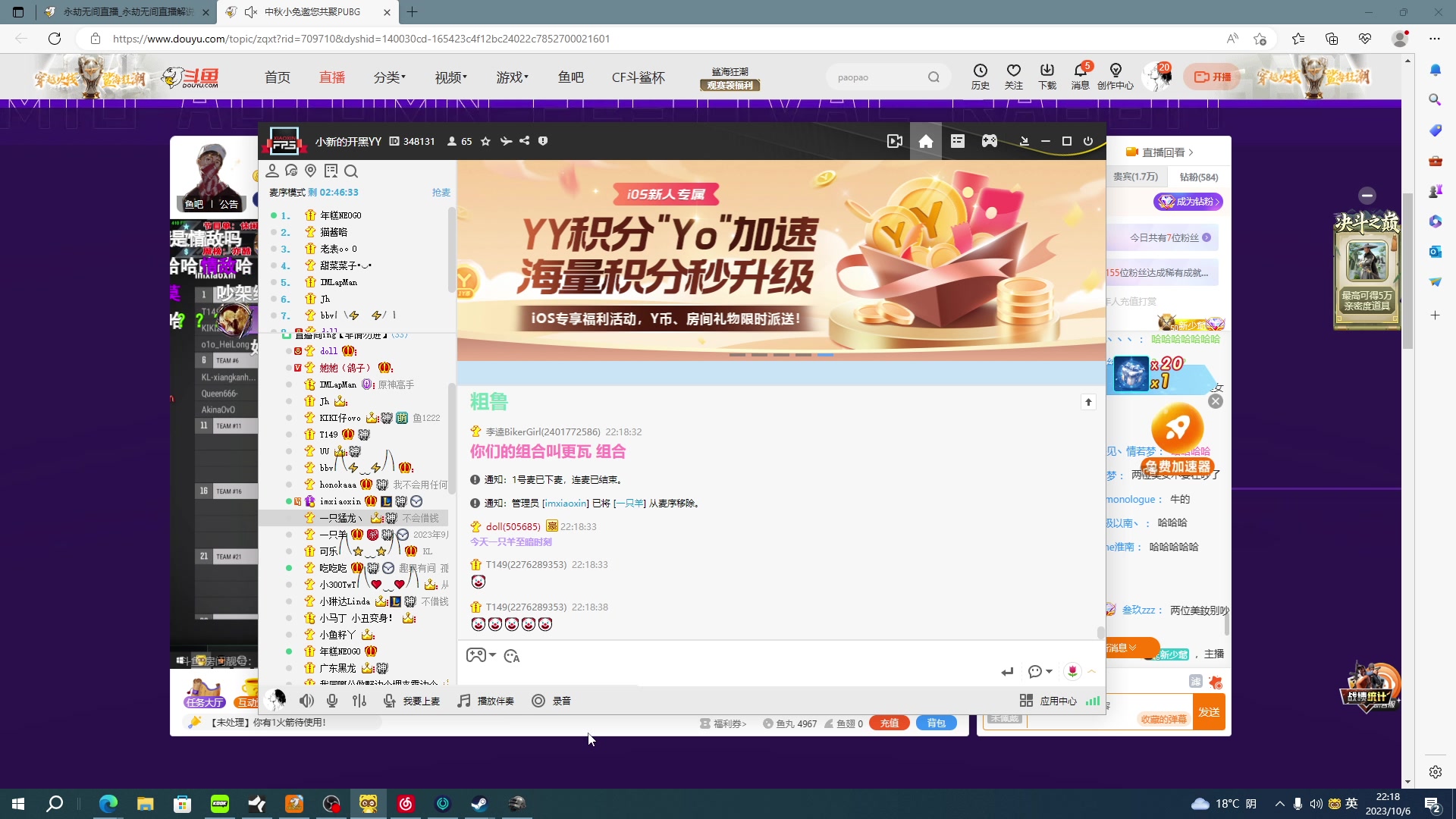1456x819 pixels.
Task: Send flower gift icon in YY chat
Action: point(1072,671)
